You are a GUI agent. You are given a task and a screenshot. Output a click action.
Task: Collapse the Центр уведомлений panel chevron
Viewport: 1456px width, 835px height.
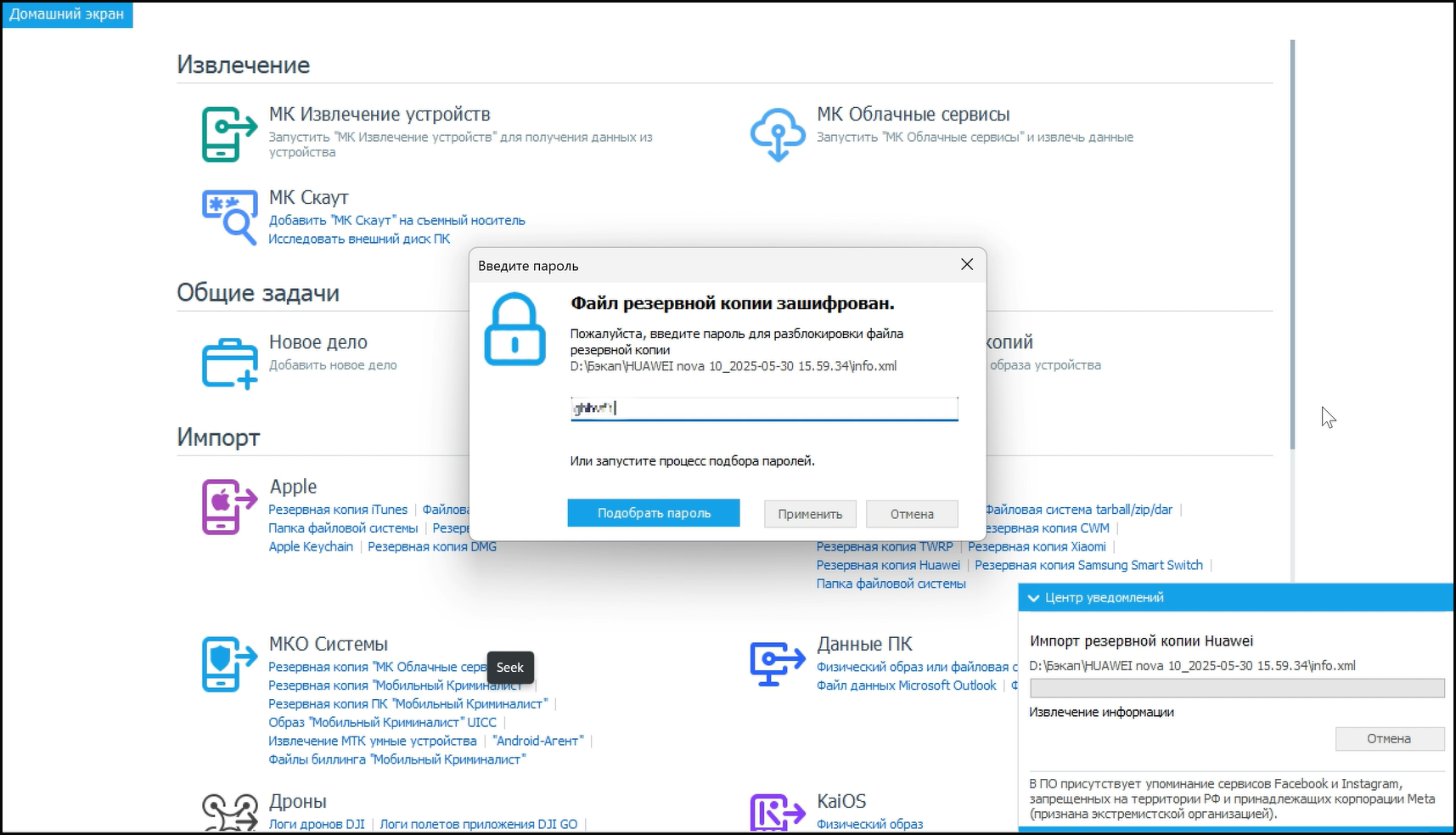[1033, 598]
